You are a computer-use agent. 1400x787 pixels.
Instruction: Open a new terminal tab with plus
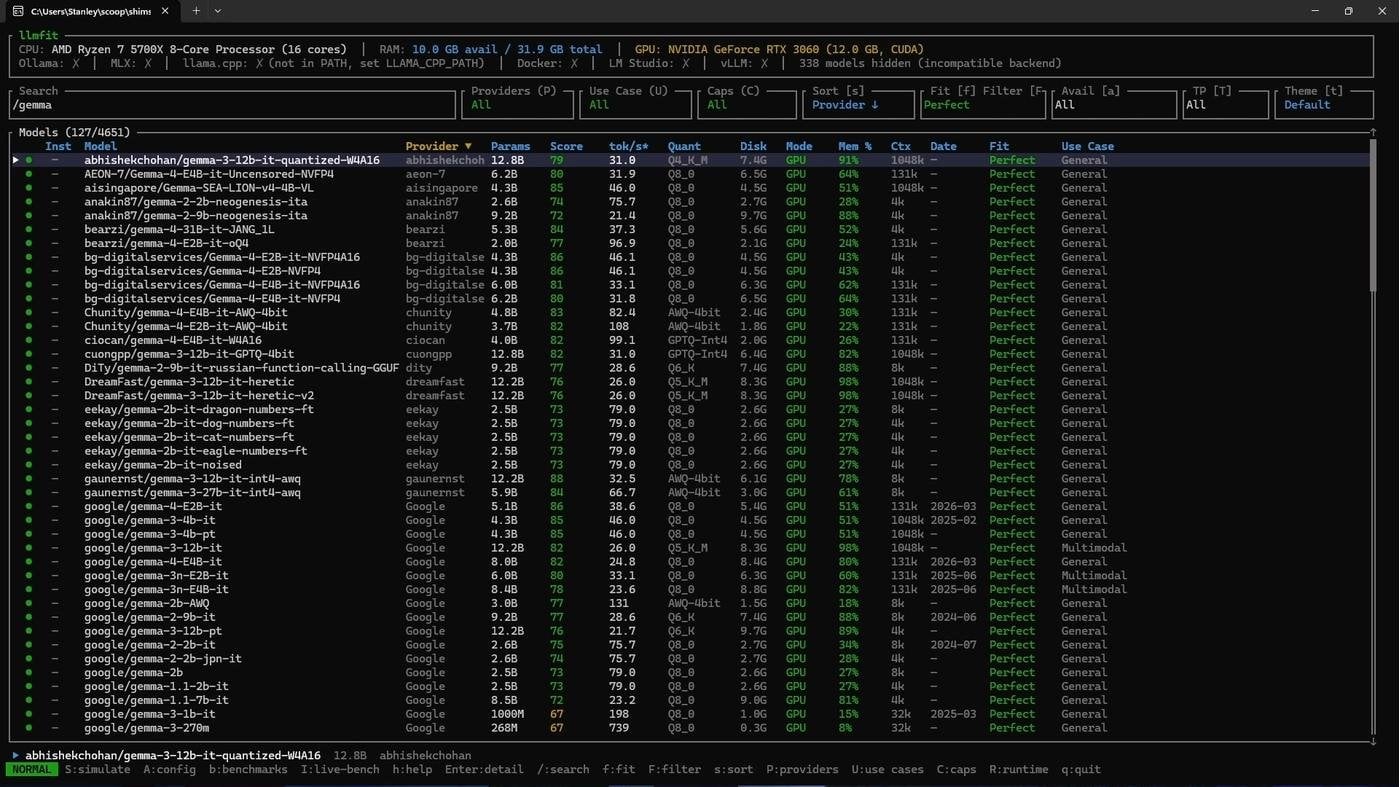[x=196, y=11]
